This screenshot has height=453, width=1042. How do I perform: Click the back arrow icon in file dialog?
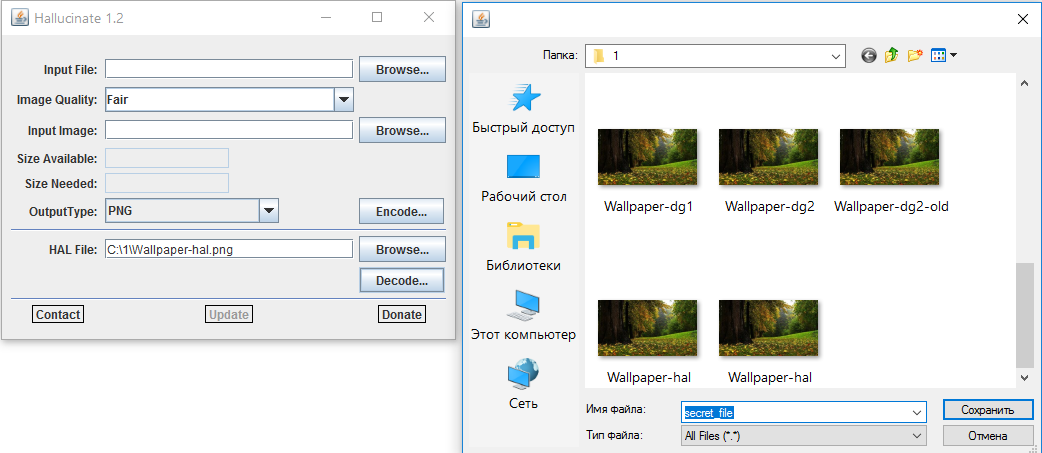coord(867,55)
